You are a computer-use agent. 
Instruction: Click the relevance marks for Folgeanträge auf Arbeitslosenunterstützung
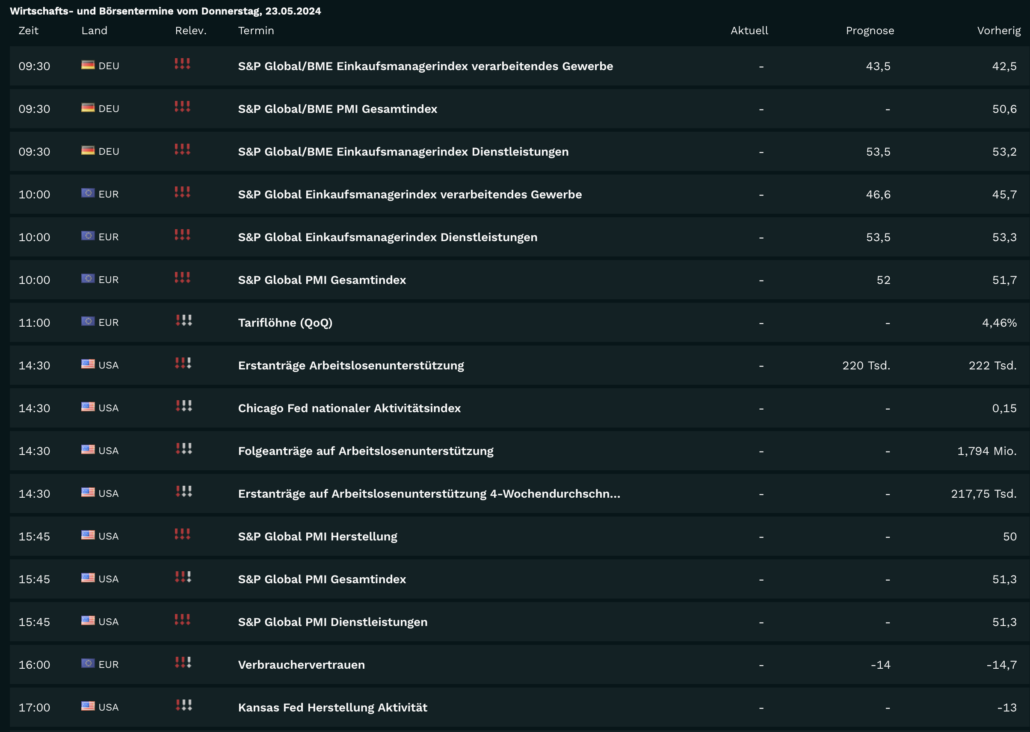(184, 449)
